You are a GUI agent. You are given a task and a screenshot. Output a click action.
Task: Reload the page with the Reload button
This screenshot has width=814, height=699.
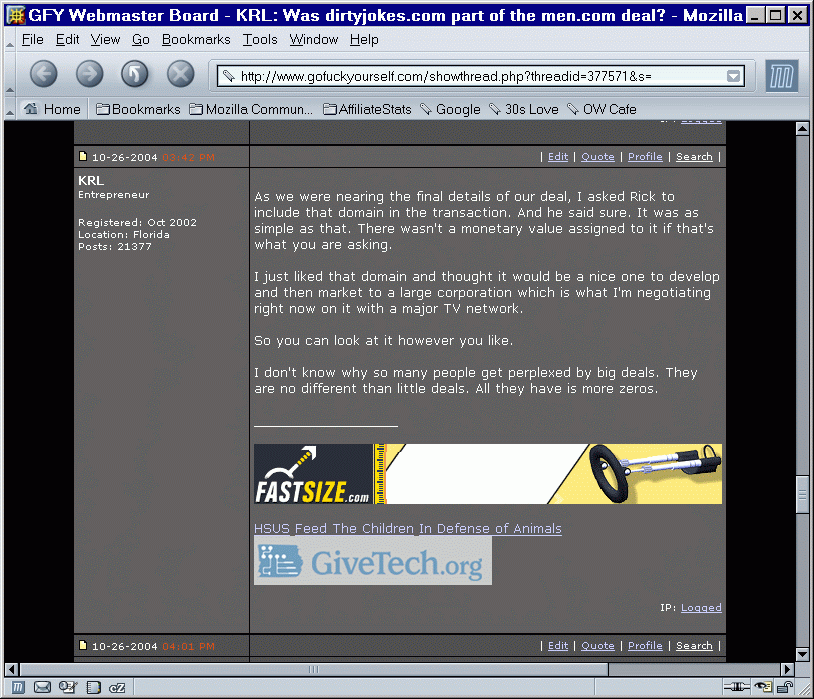pyautogui.click(x=135, y=74)
